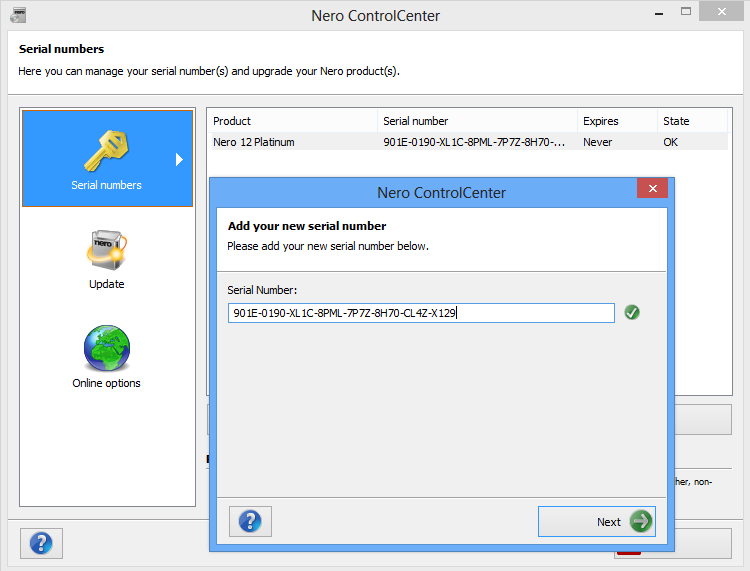This screenshot has height=571, width=750.
Task: Click the Serial number column header
Action: point(477,121)
